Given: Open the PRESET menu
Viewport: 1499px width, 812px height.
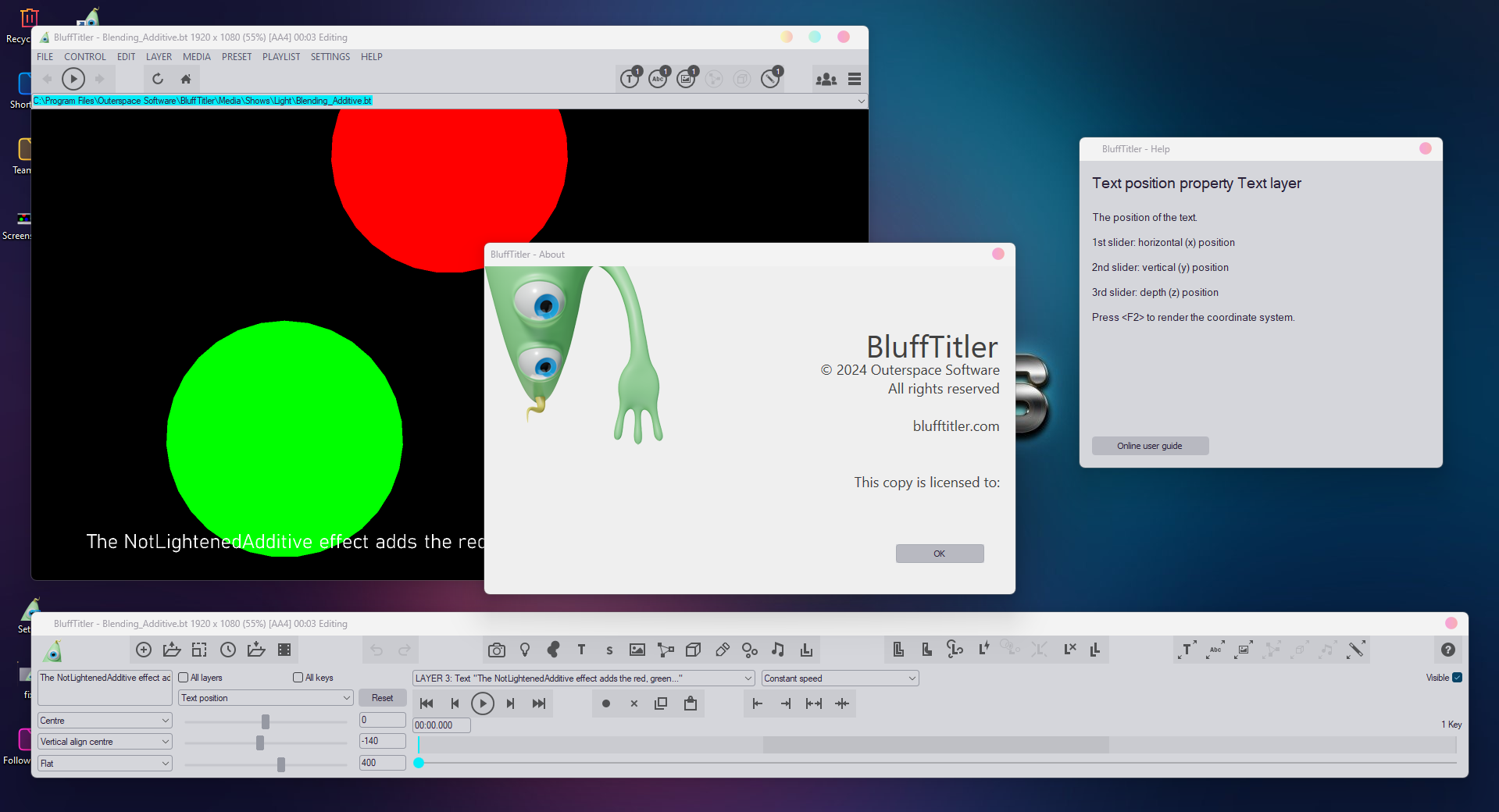Looking at the screenshot, I should point(237,57).
